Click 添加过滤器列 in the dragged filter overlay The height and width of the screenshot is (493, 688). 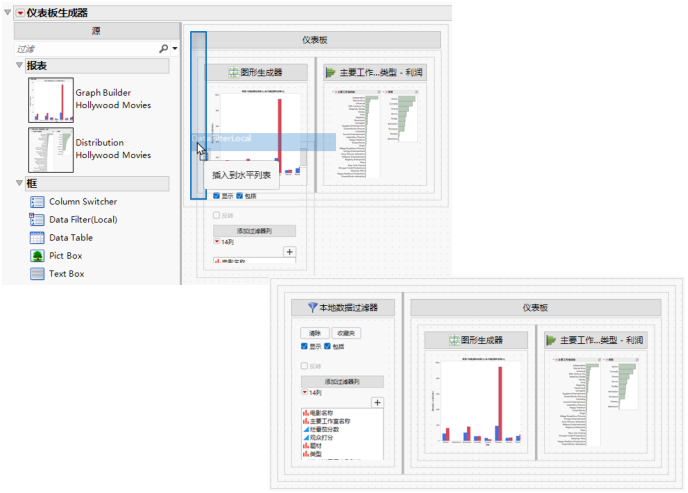pos(254,231)
